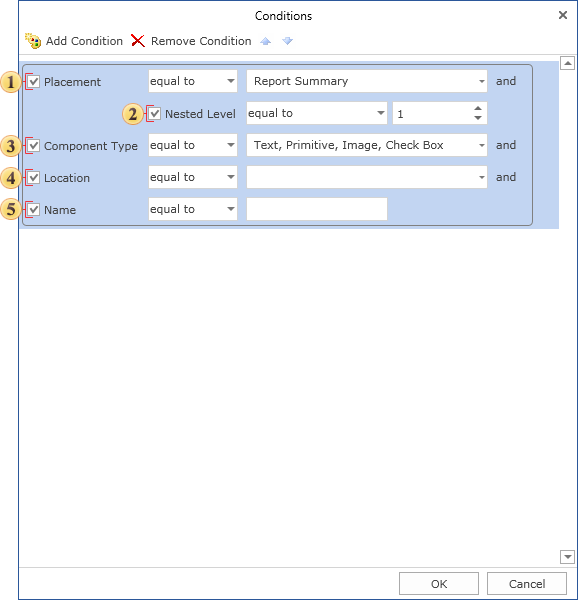Screen dimensions: 578x600
Task: Toggle the Nested Level checkbox
Action: [155, 114]
